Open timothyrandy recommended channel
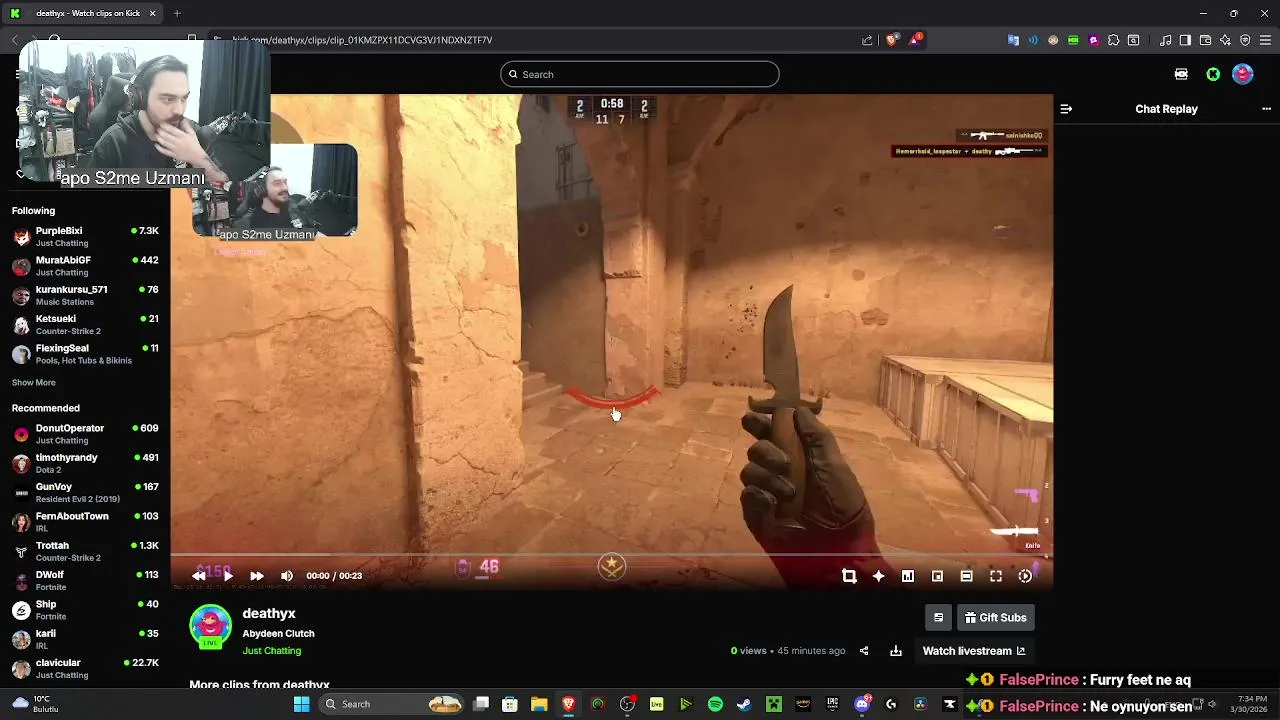Viewport: 1280px width, 720px height. coord(85,463)
